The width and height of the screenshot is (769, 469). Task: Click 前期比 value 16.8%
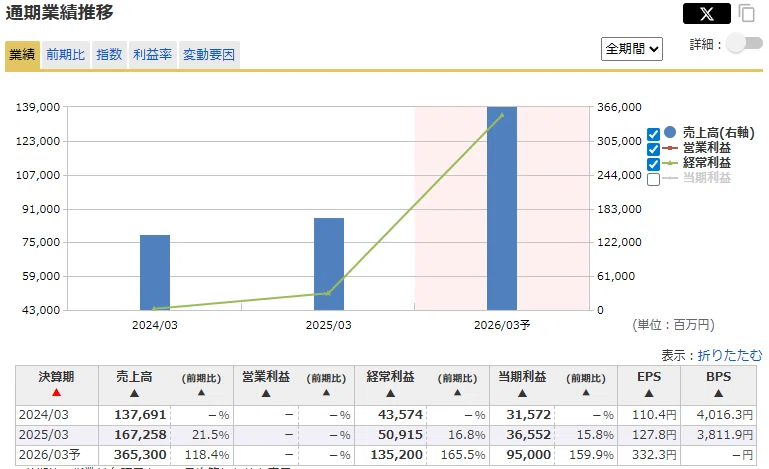coord(466,435)
